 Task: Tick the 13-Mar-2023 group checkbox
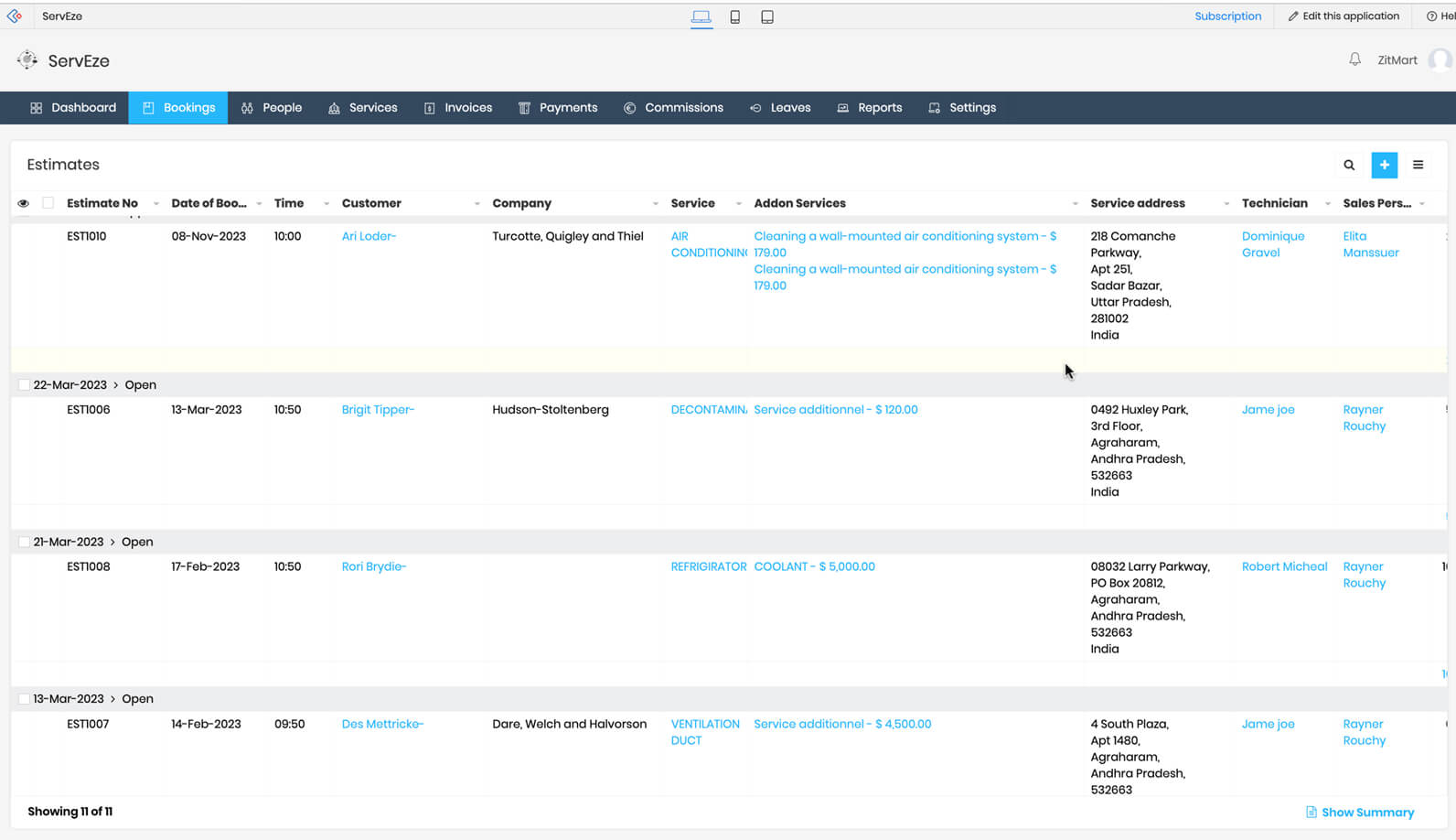click(24, 699)
